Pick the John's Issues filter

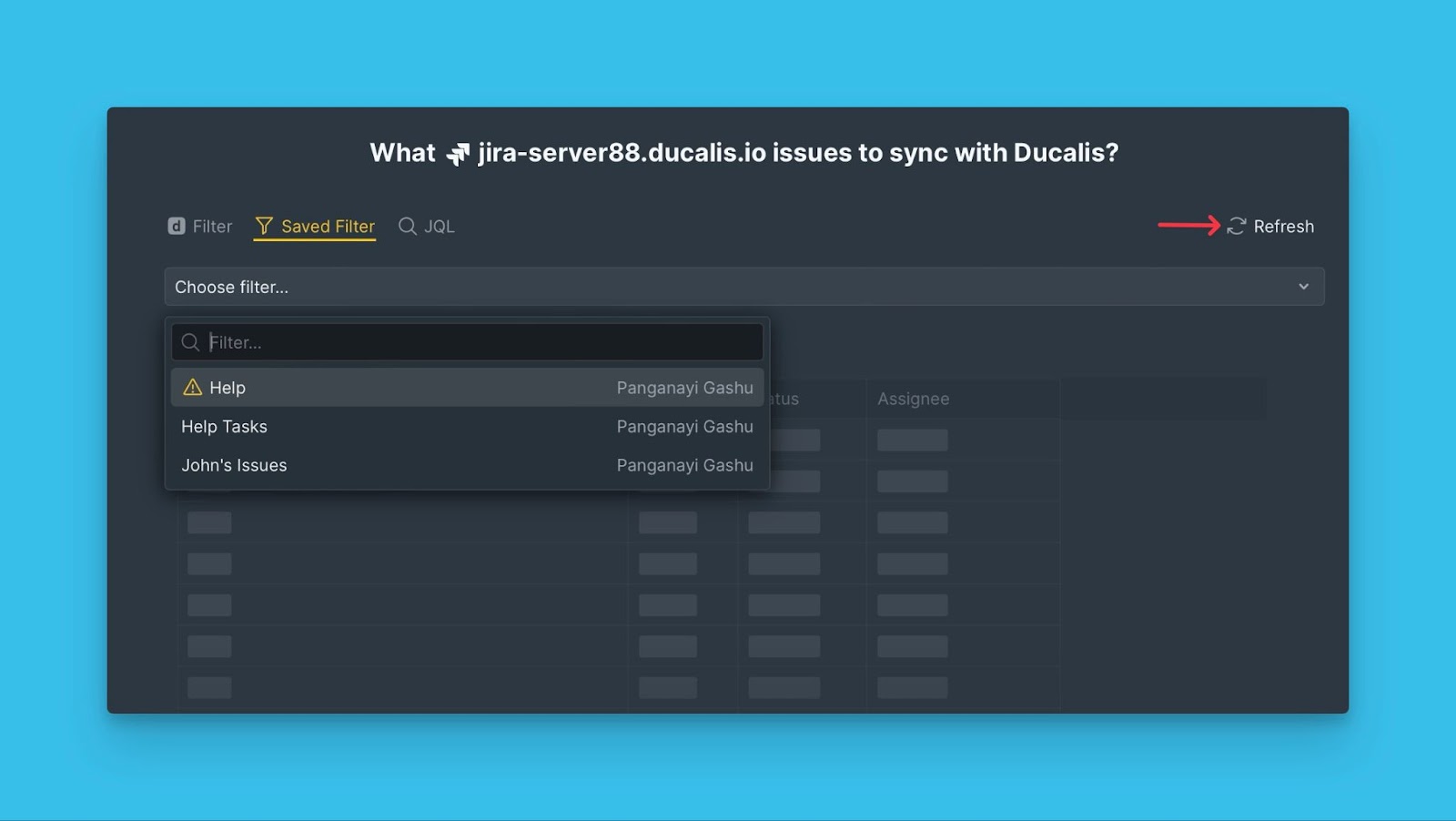pos(234,465)
